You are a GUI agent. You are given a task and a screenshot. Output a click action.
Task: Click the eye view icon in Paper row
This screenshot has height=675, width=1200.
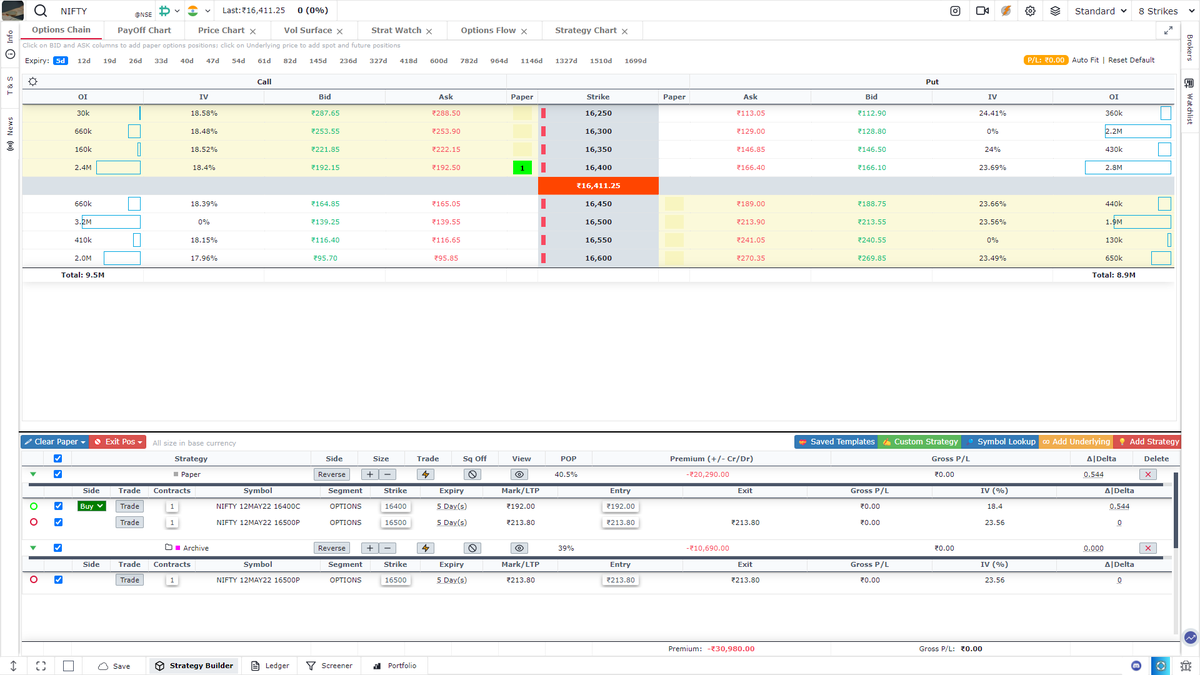tap(520, 474)
